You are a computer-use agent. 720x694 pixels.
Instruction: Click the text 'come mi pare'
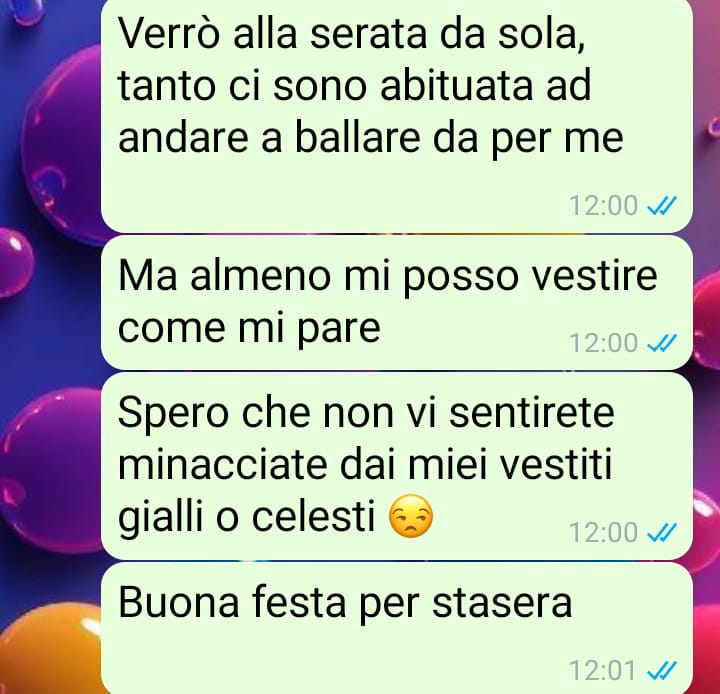pyautogui.click(x=249, y=329)
